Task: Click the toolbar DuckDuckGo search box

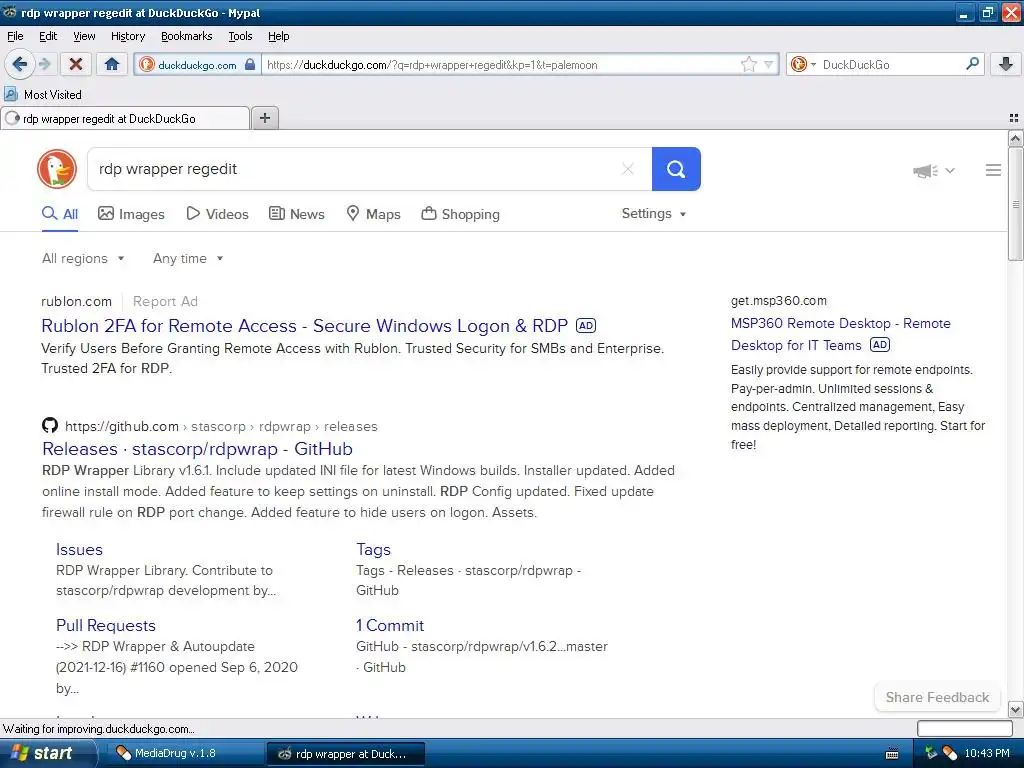Action: 889,65
